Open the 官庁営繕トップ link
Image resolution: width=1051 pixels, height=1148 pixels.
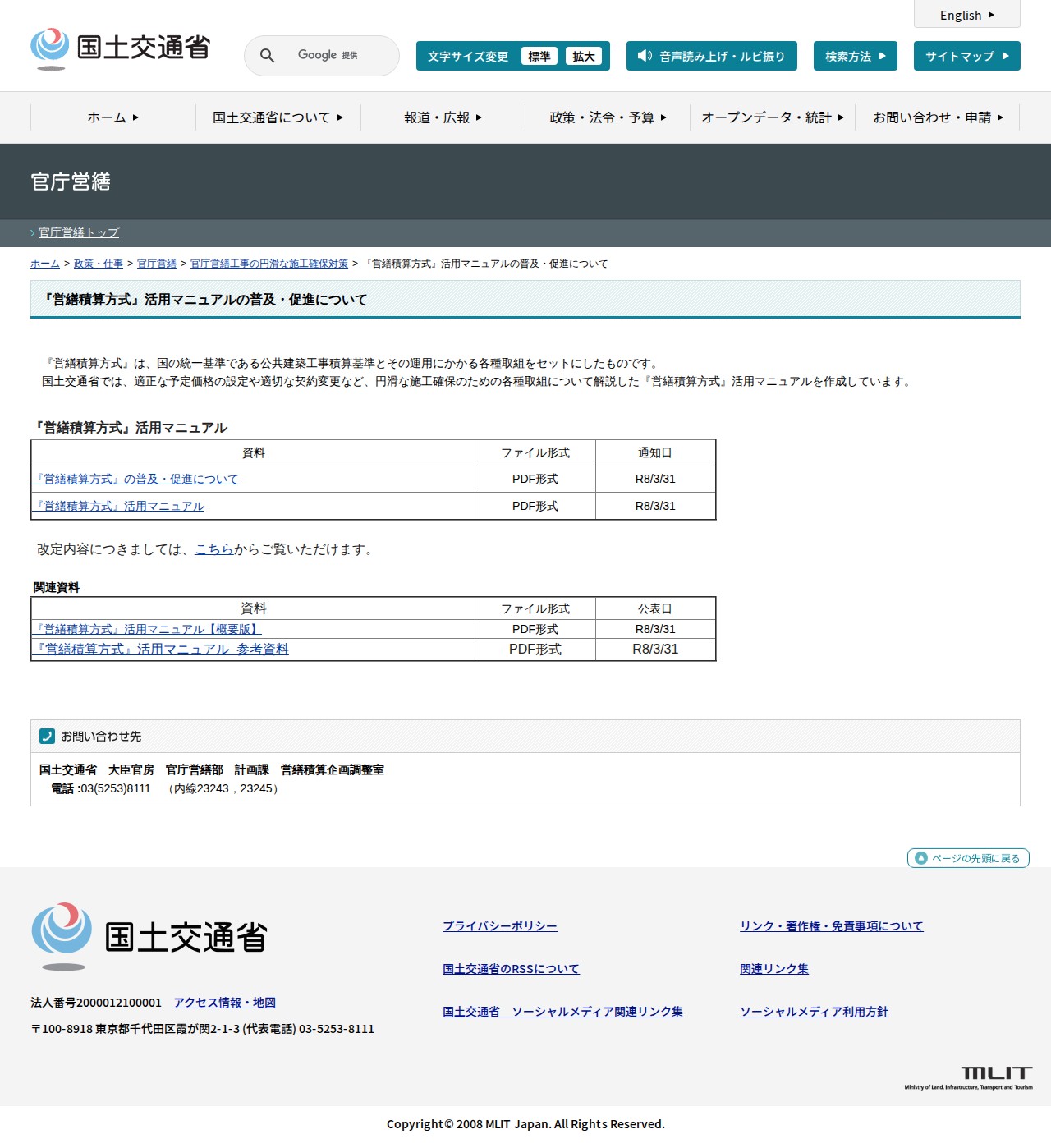click(x=79, y=232)
